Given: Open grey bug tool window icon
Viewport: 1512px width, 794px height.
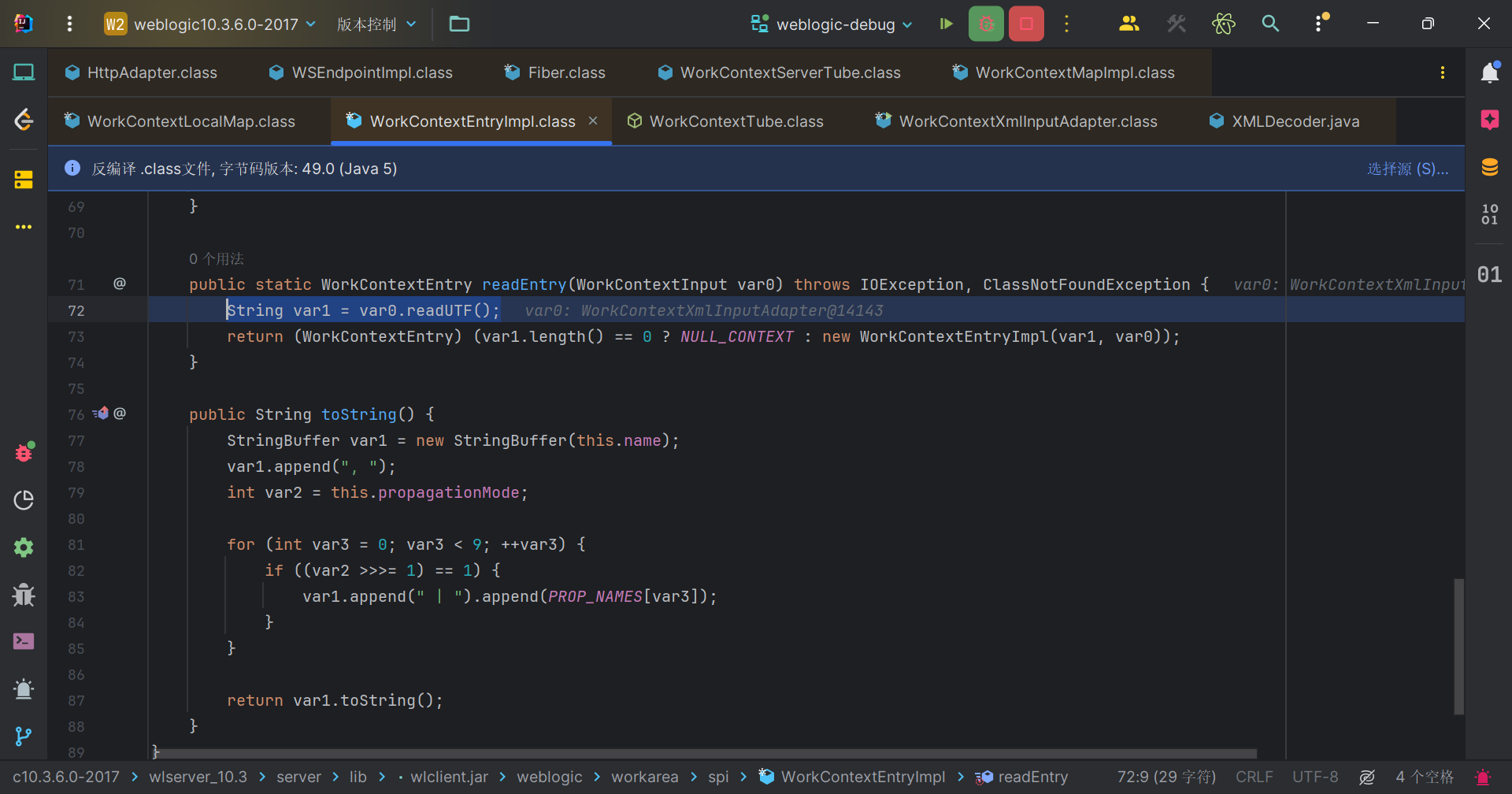Looking at the screenshot, I should tap(24, 595).
